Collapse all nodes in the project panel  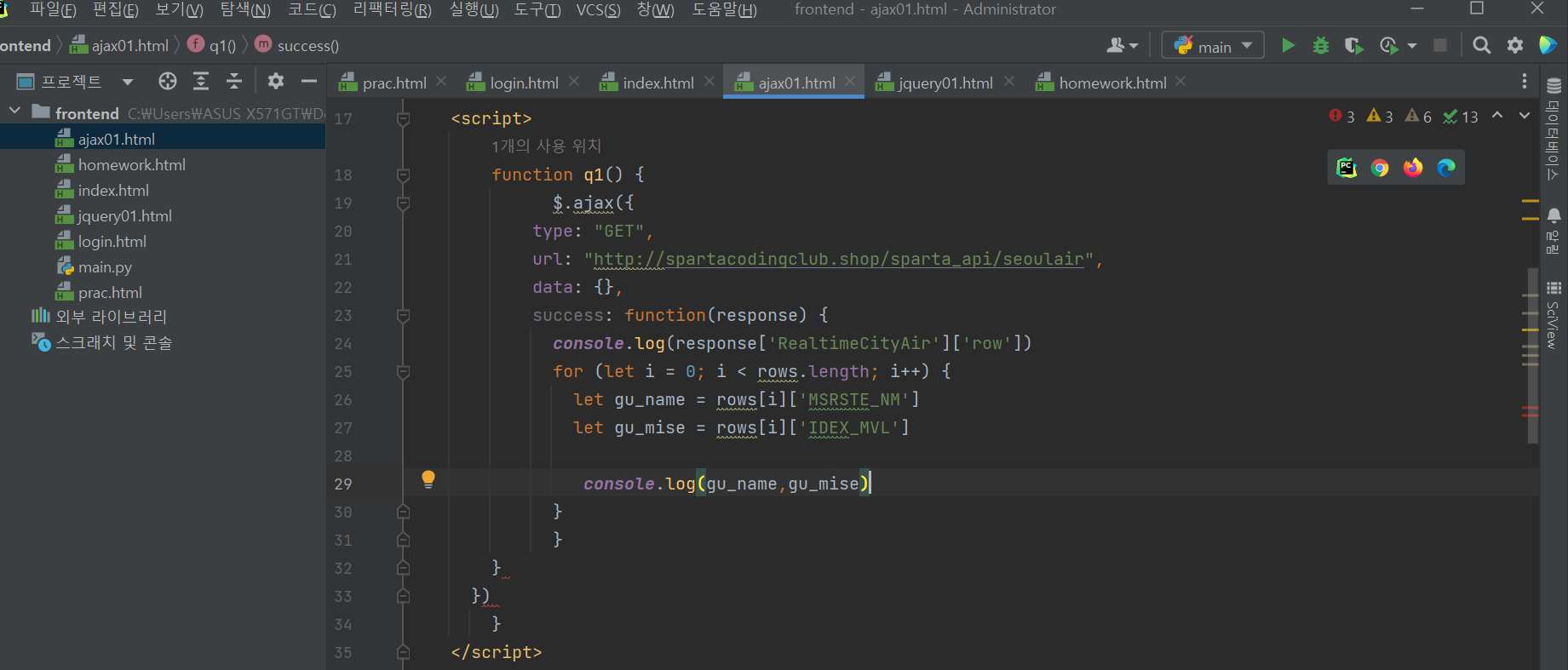coord(234,81)
